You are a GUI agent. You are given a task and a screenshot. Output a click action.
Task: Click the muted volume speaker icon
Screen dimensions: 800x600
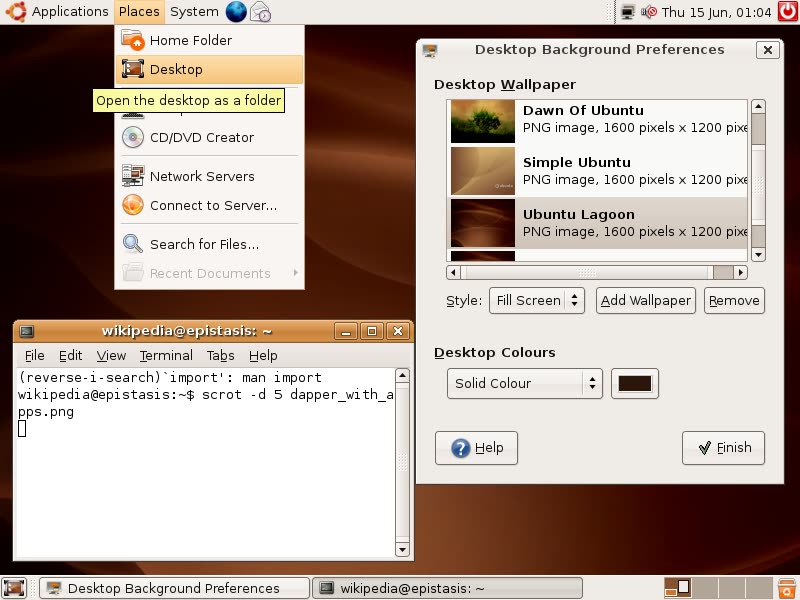pos(648,12)
